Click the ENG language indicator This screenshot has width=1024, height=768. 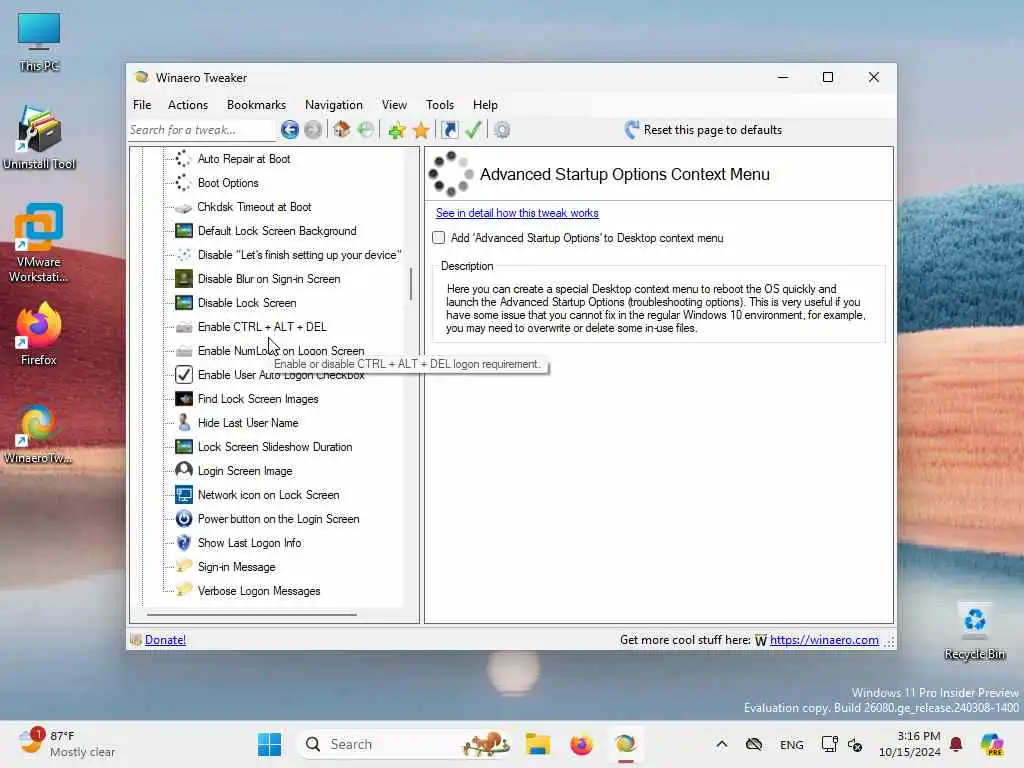792,744
